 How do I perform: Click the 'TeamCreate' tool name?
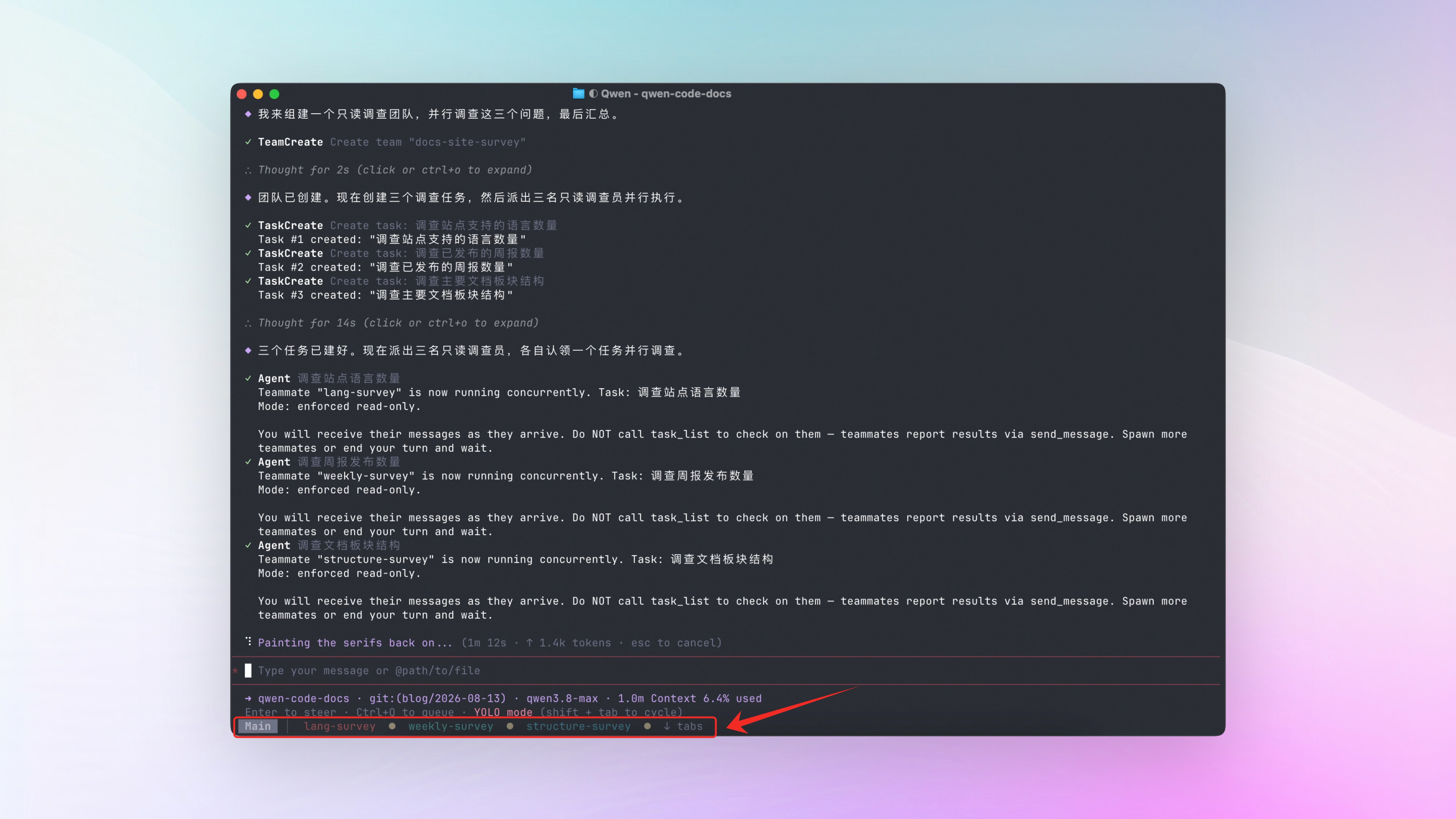[x=290, y=142]
